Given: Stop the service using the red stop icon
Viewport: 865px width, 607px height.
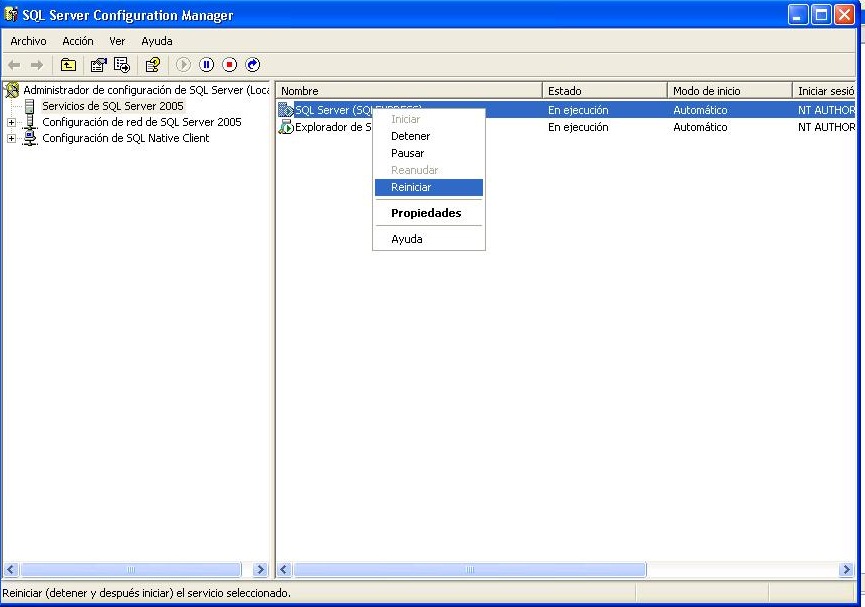Looking at the screenshot, I should pyautogui.click(x=229, y=65).
